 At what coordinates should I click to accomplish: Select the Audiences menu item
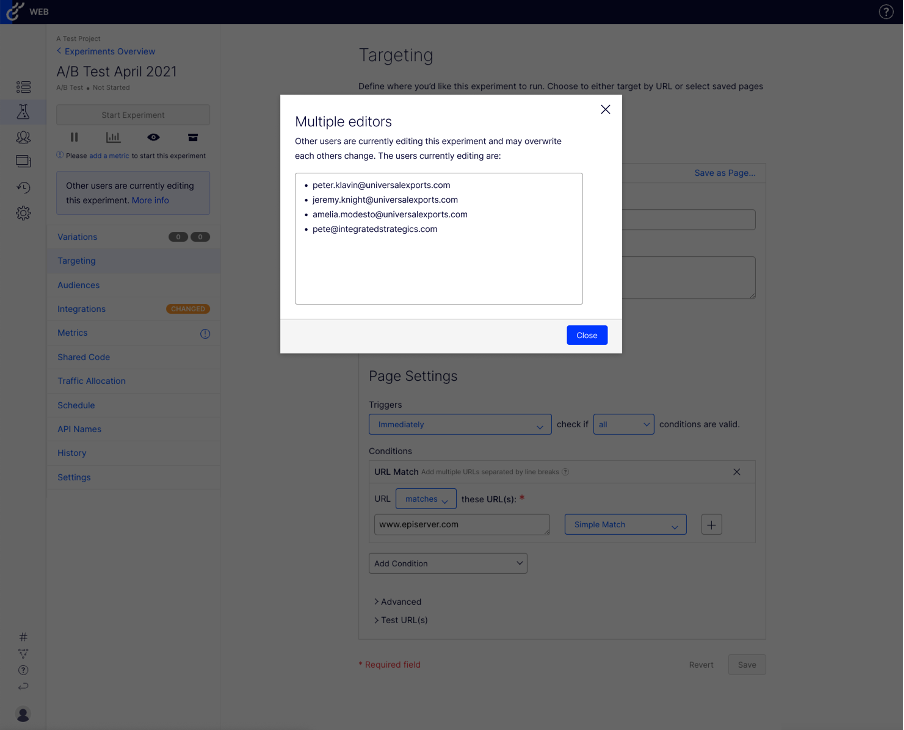point(78,285)
